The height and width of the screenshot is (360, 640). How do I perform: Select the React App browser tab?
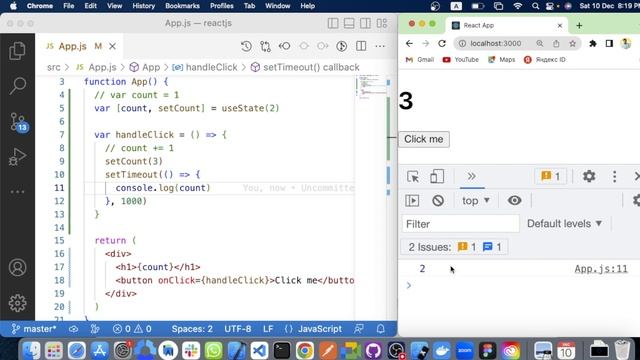507,25
